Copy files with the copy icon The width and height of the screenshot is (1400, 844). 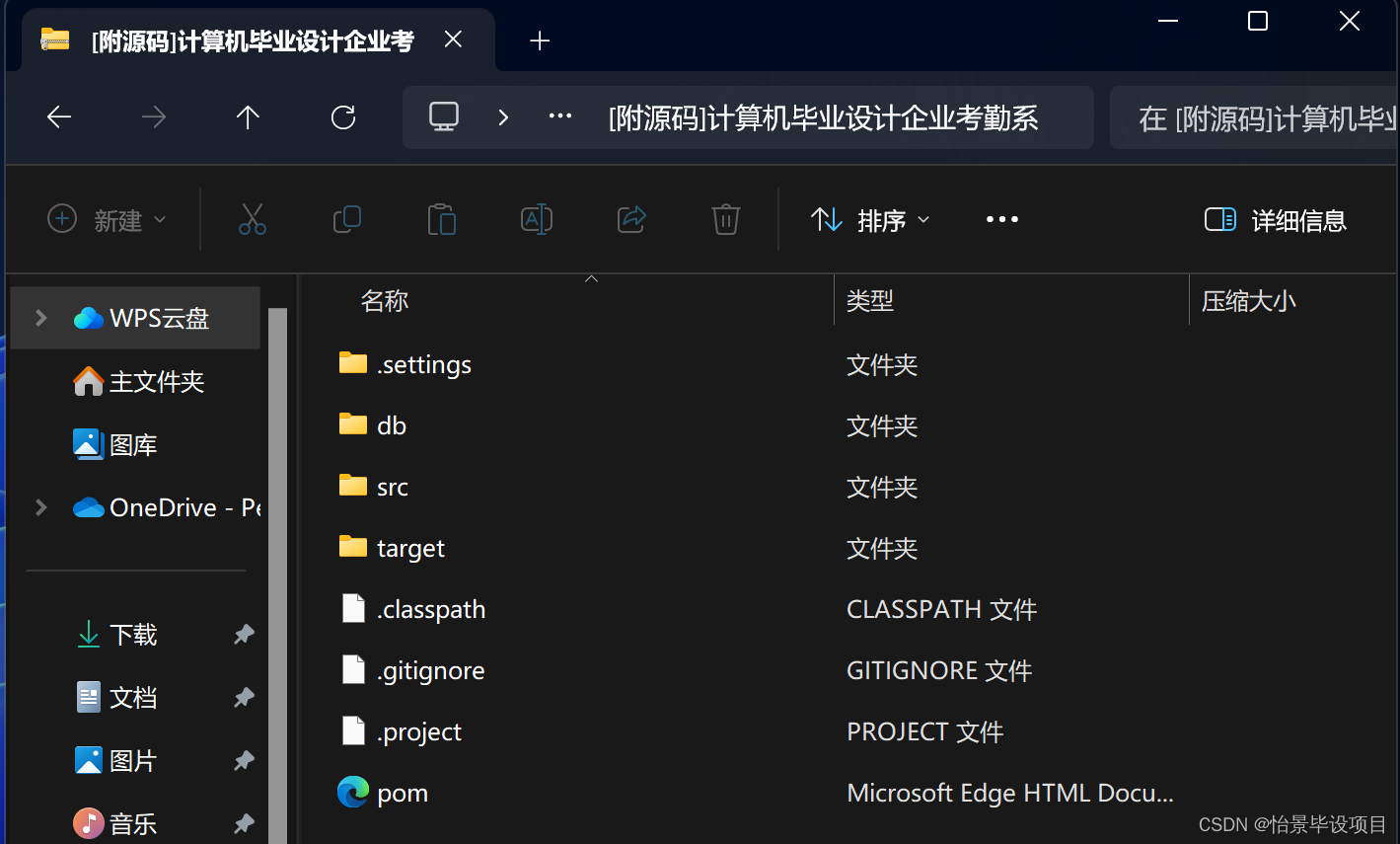click(x=346, y=219)
